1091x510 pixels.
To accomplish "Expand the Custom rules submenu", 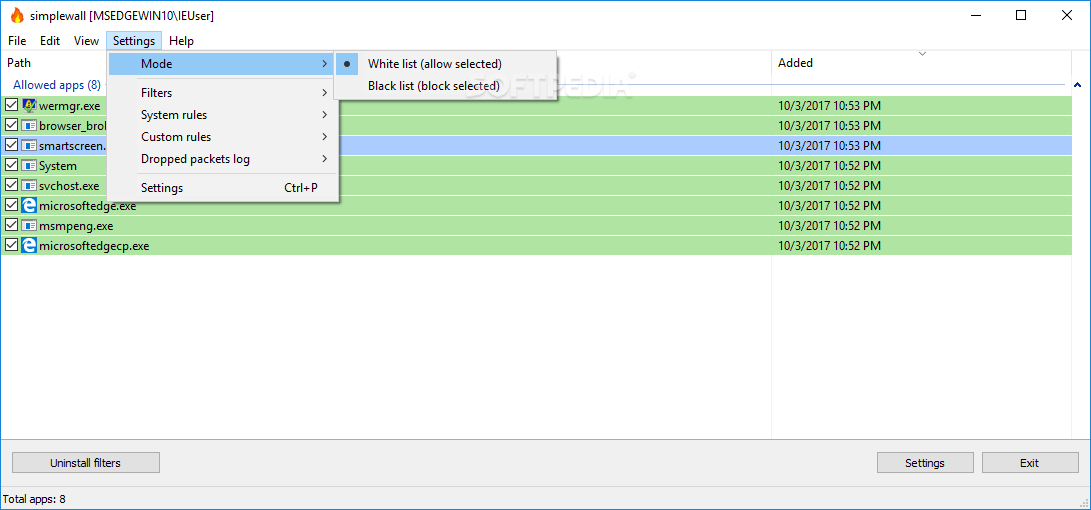I will [x=223, y=137].
